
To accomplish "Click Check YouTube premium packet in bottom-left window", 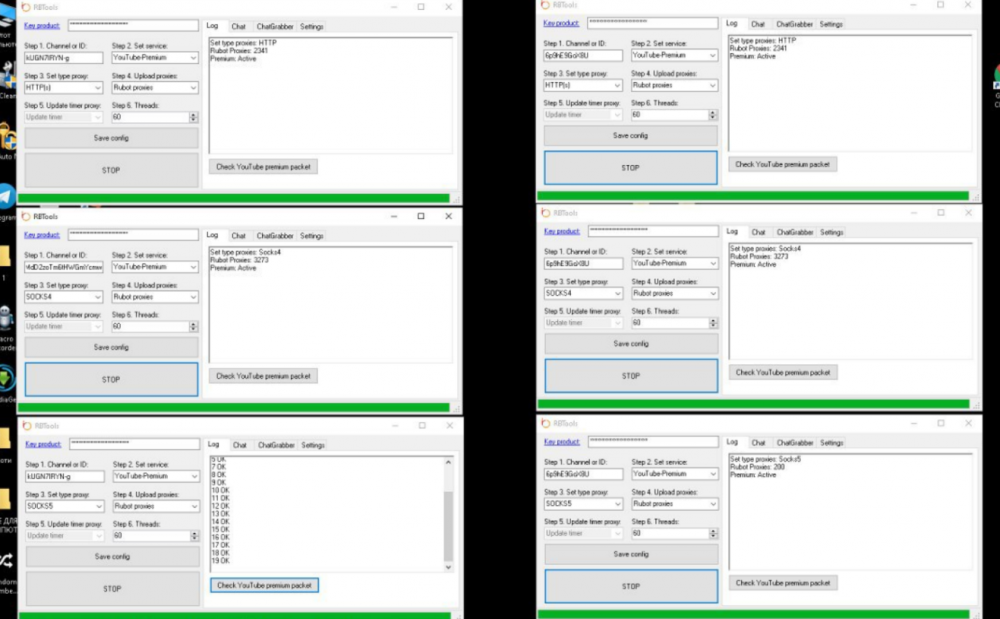I will pos(264,585).
